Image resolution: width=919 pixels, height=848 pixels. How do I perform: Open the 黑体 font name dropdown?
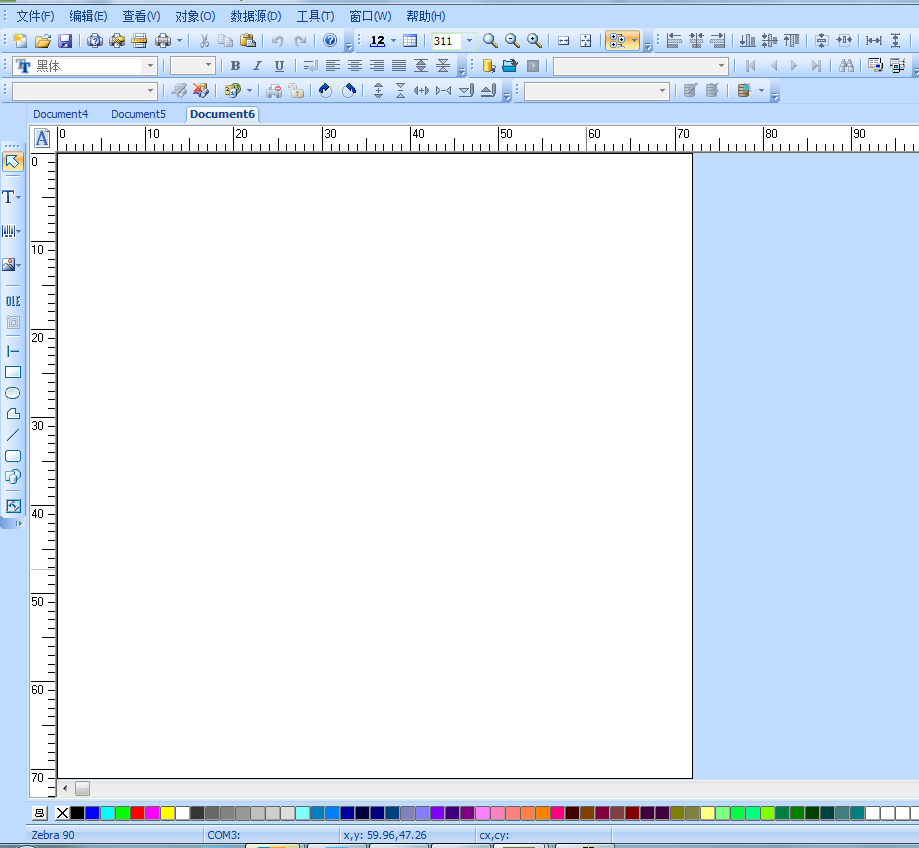pos(150,66)
